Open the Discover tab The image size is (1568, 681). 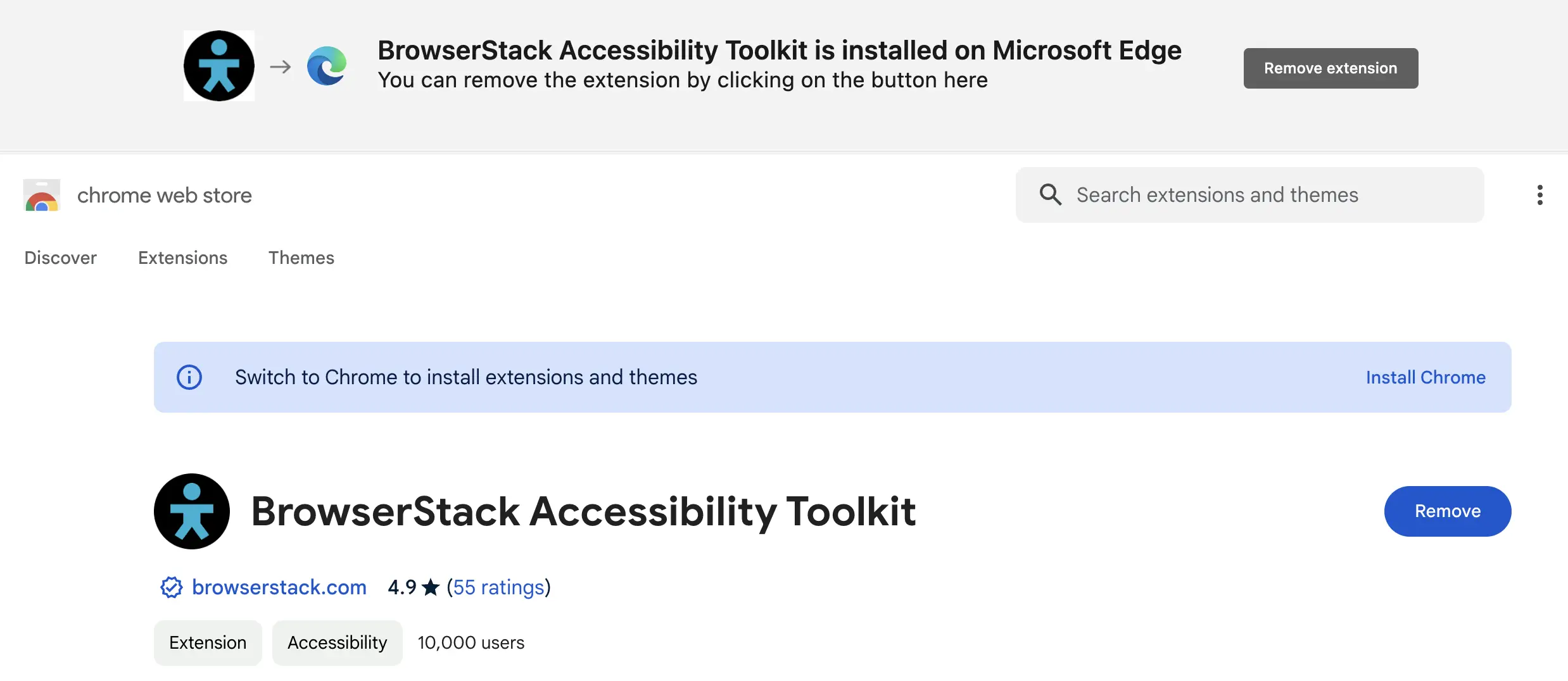pos(60,258)
